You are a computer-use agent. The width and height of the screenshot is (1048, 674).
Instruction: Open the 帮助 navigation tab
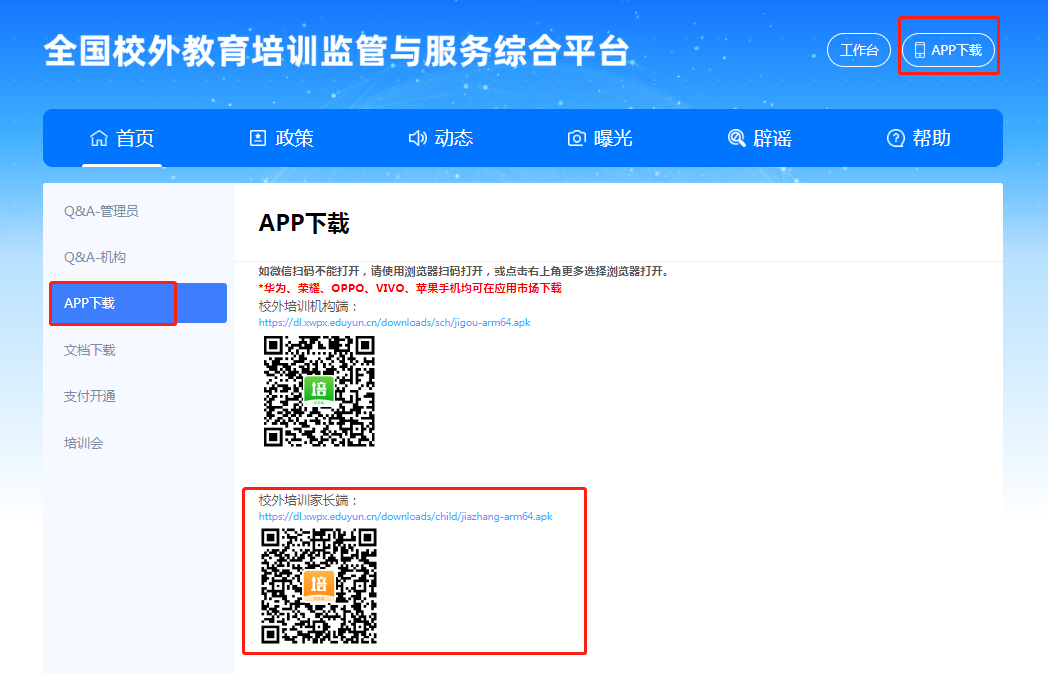(919, 138)
